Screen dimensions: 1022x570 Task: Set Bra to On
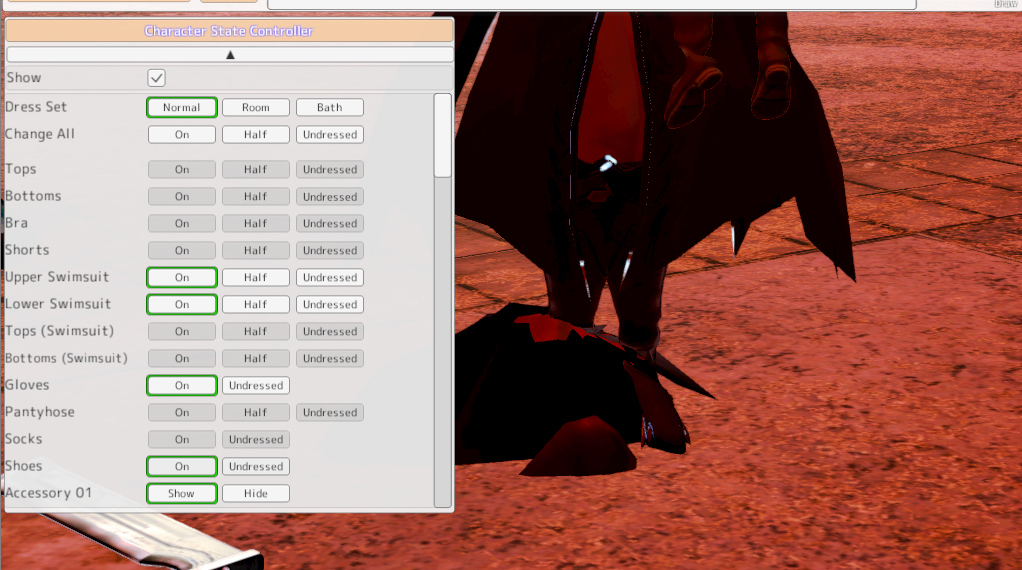[x=182, y=223]
